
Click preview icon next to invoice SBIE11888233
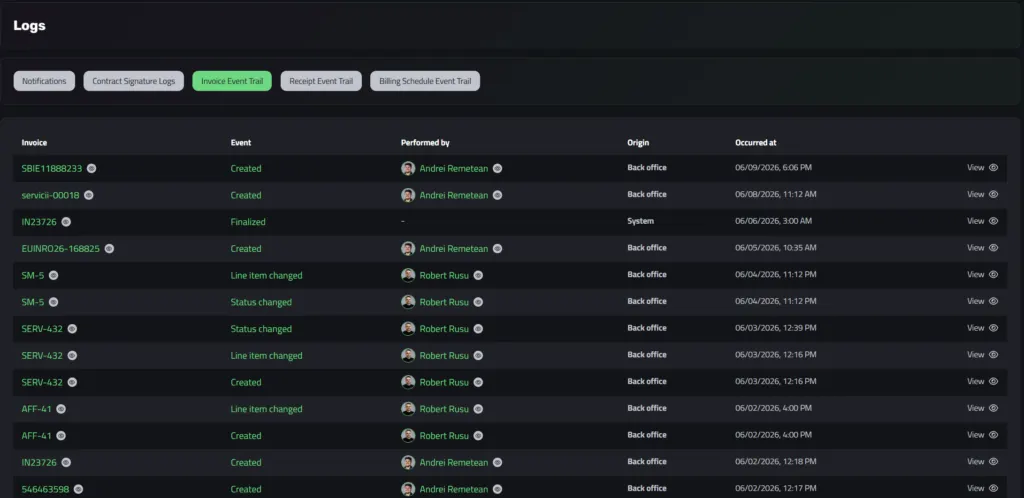(91, 168)
